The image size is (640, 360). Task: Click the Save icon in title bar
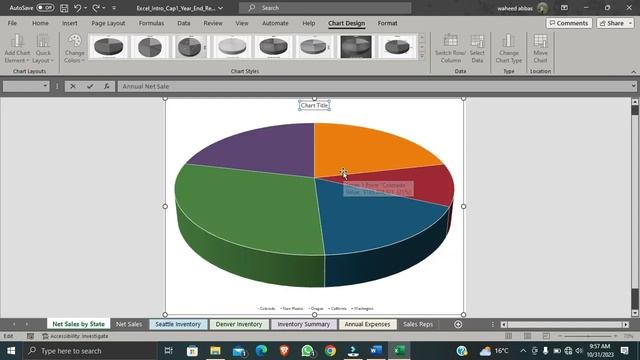tap(64, 8)
